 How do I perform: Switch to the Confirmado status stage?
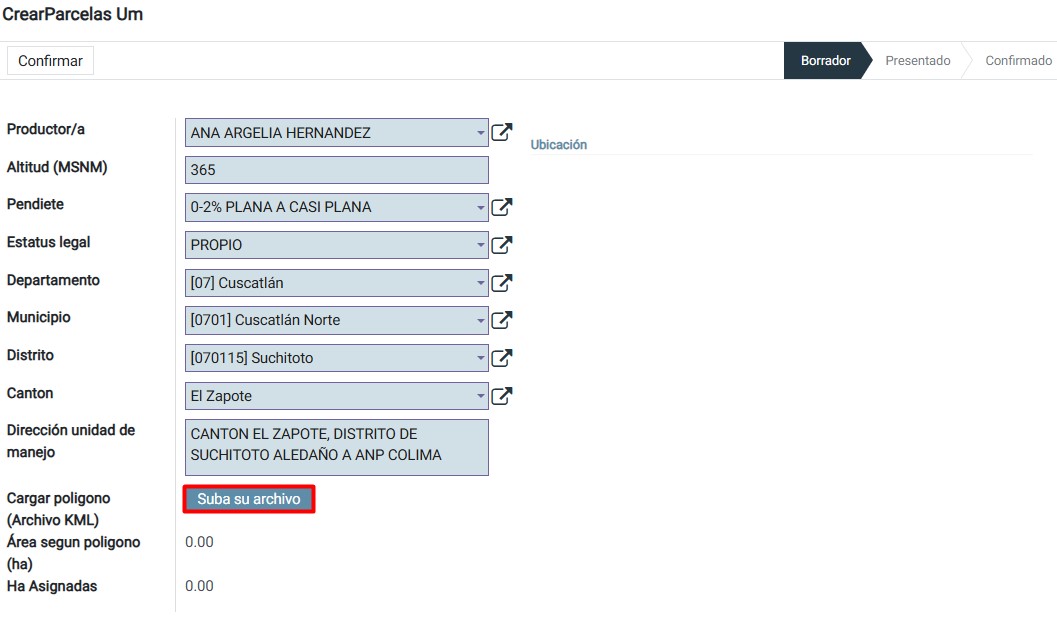[1017, 61]
